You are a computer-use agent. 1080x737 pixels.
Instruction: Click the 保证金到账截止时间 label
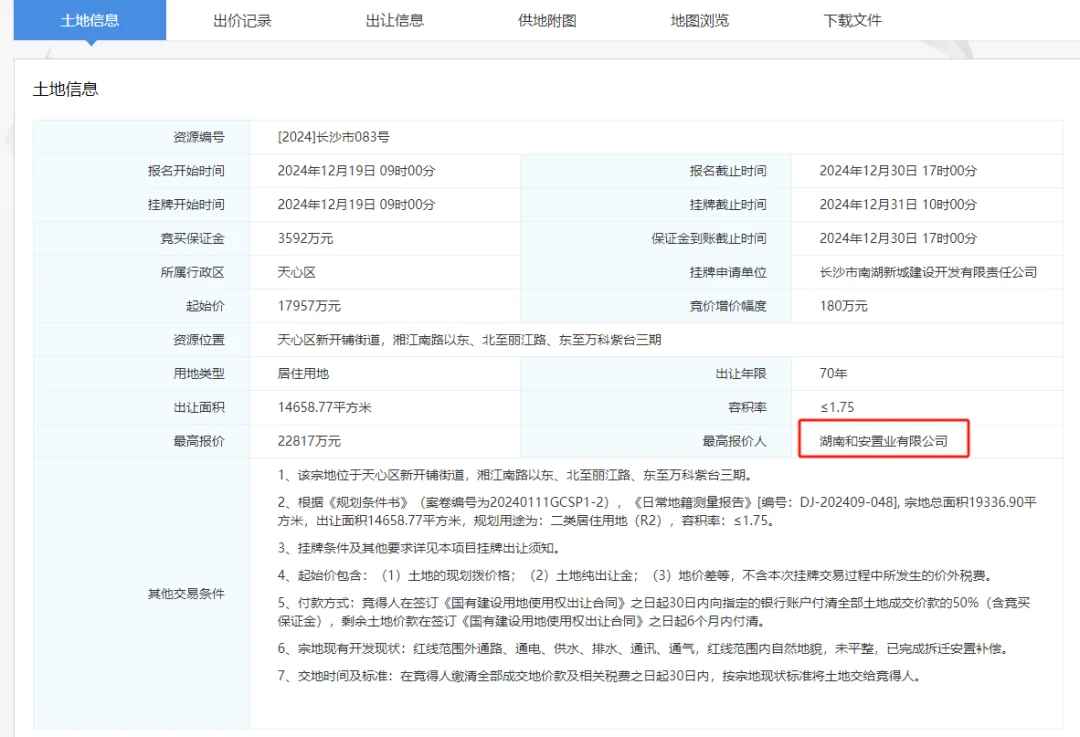[709, 238]
